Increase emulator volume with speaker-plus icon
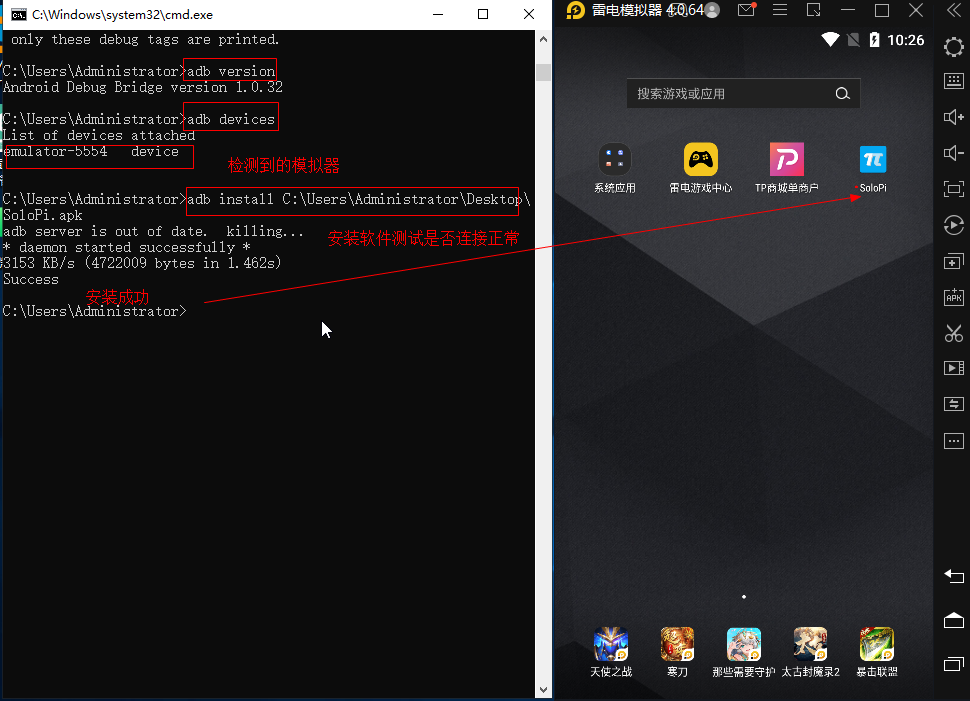Image resolution: width=970 pixels, height=701 pixels. point(953,117)
